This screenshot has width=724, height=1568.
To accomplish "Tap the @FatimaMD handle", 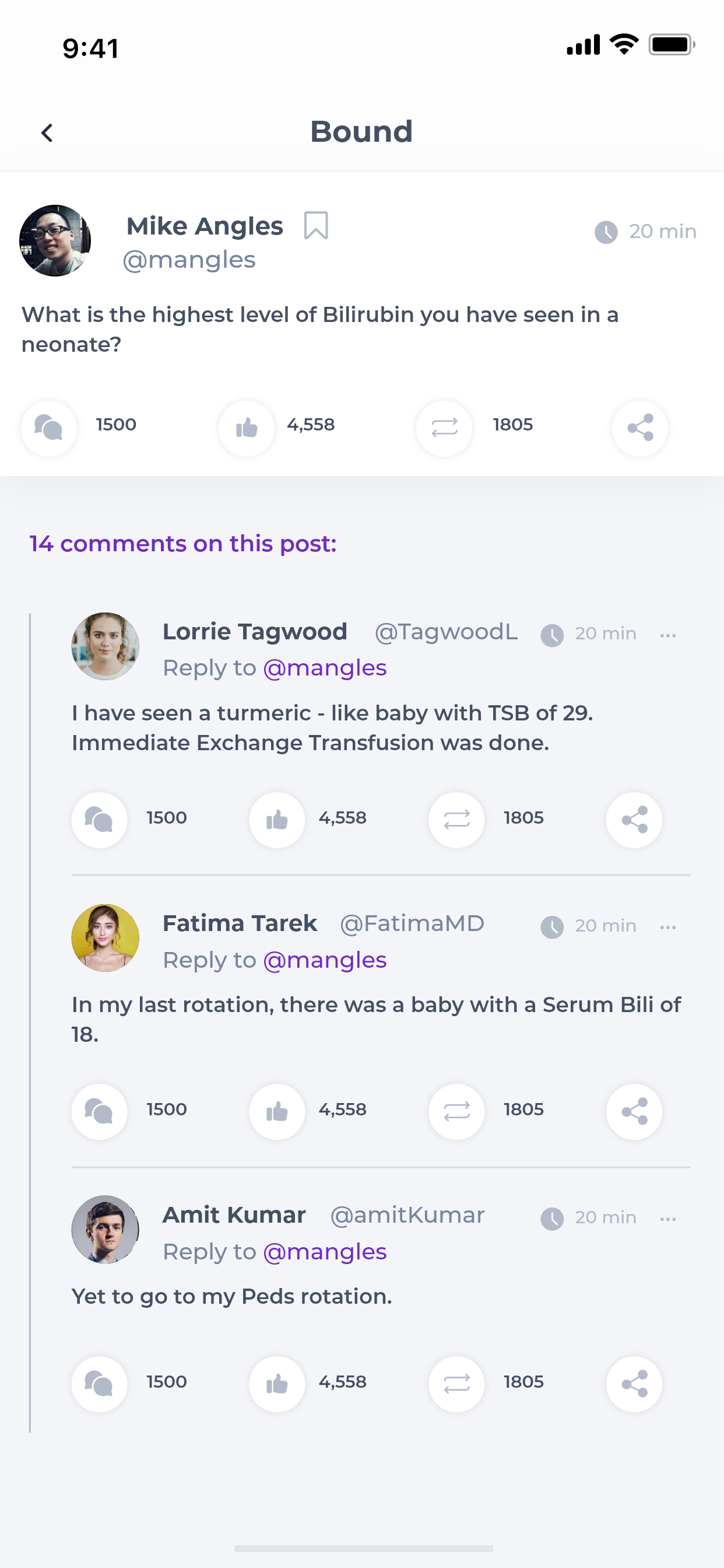I will 412,923.
